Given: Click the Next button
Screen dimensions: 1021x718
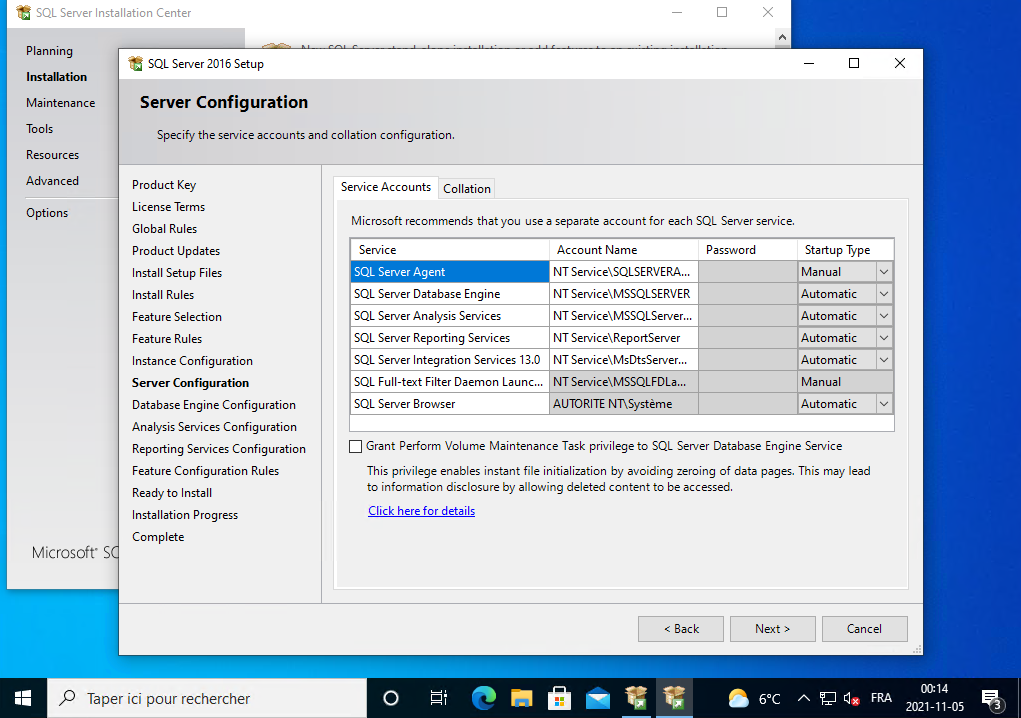Looking at the screenshot, I should click(x=772, y=629).
